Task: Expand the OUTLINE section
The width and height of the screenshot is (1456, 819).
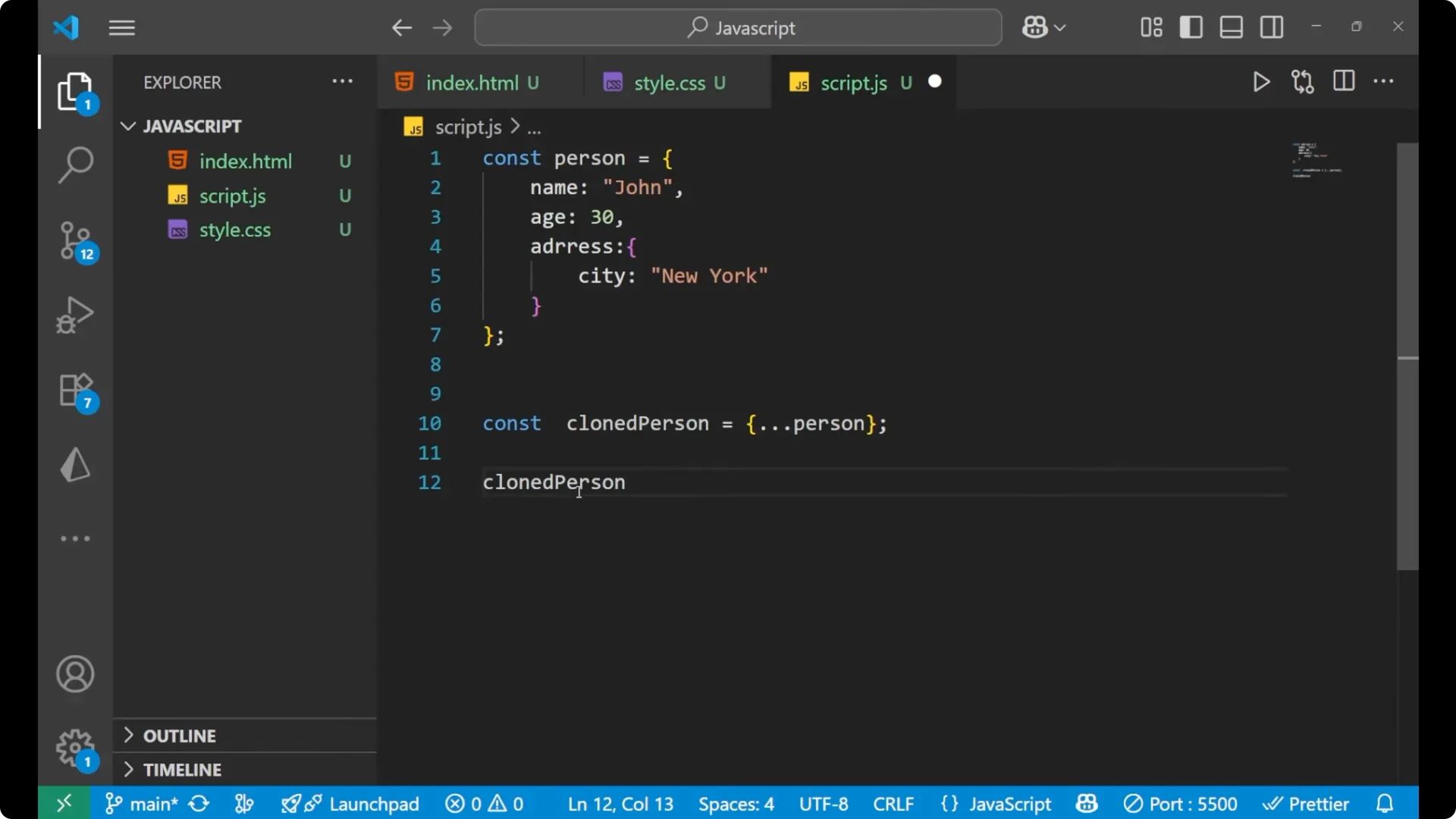Action: click(180, 736)
